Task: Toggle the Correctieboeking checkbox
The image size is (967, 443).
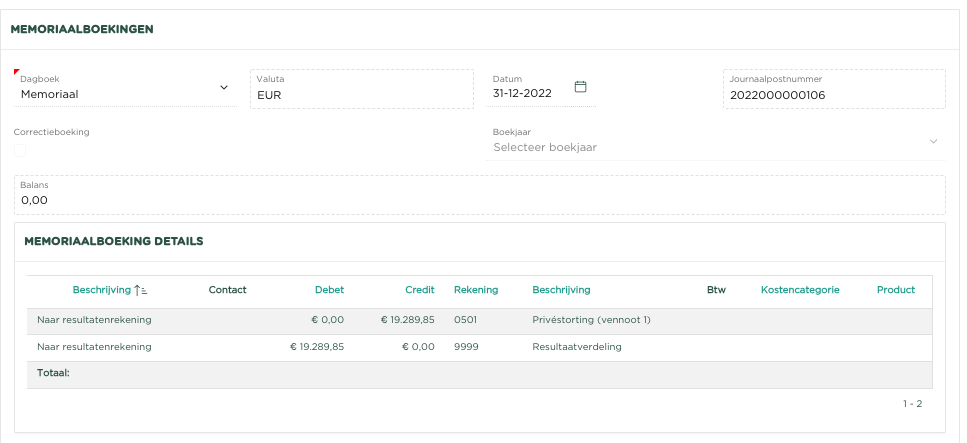Action: [x=20, y=151]
